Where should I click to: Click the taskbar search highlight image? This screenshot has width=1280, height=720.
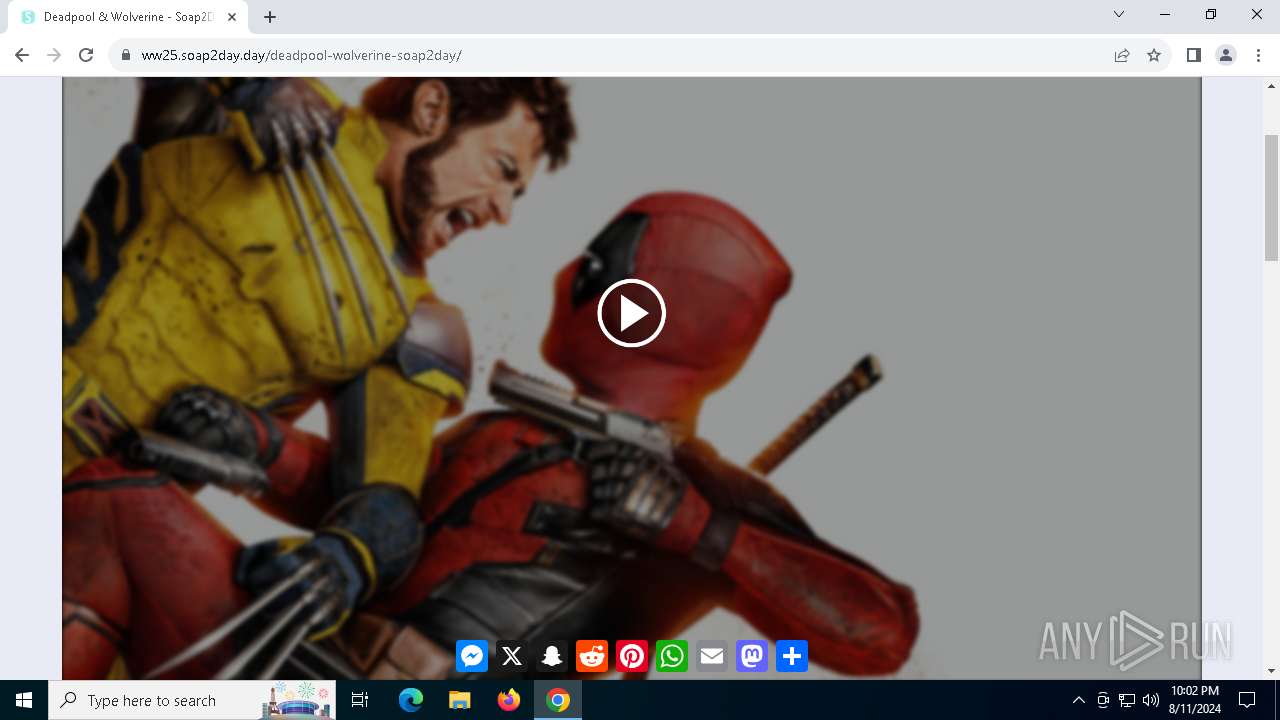pyautogui.click(x=297, y=700)
